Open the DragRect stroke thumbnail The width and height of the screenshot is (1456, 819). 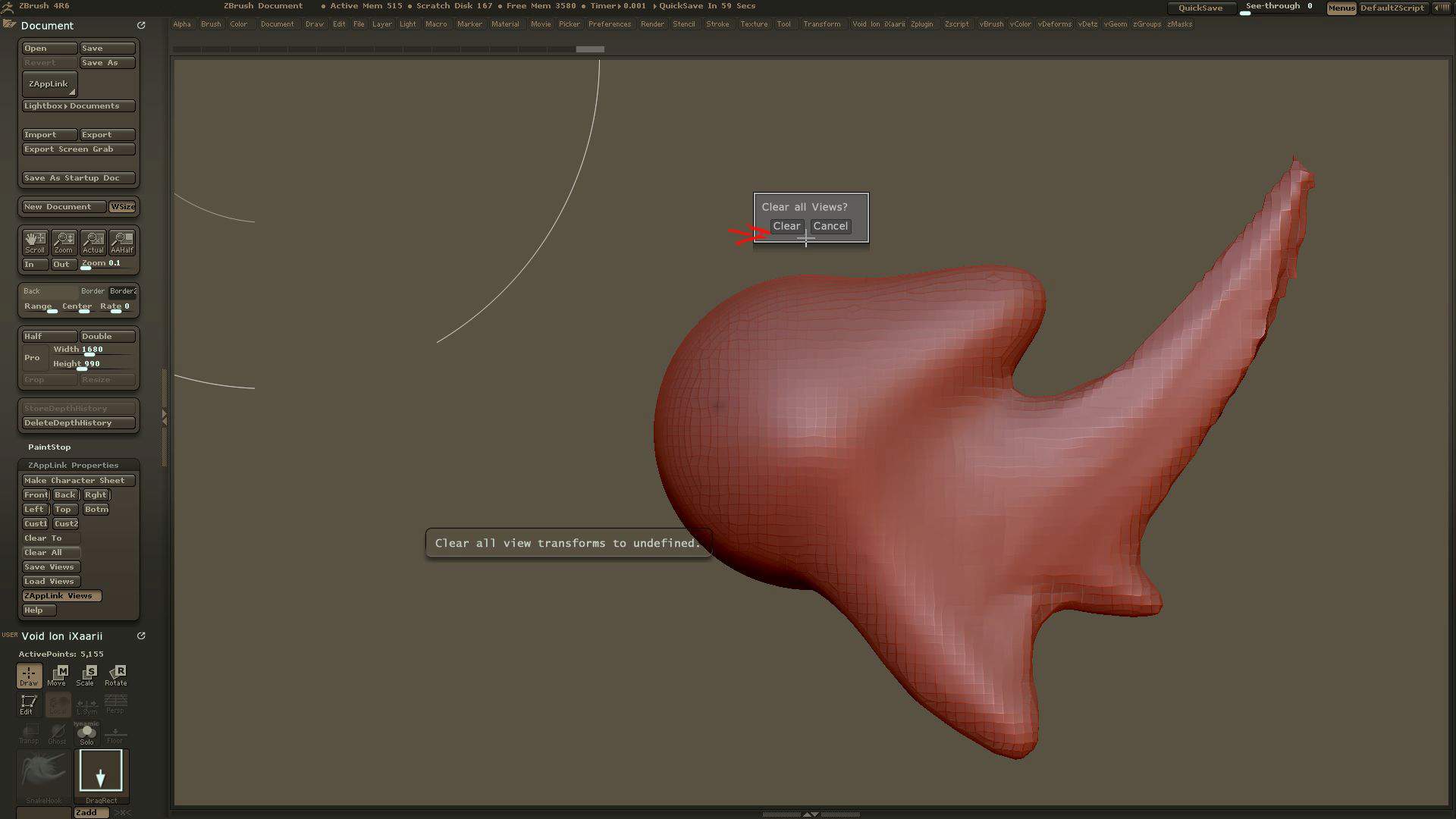click(101, 777)
